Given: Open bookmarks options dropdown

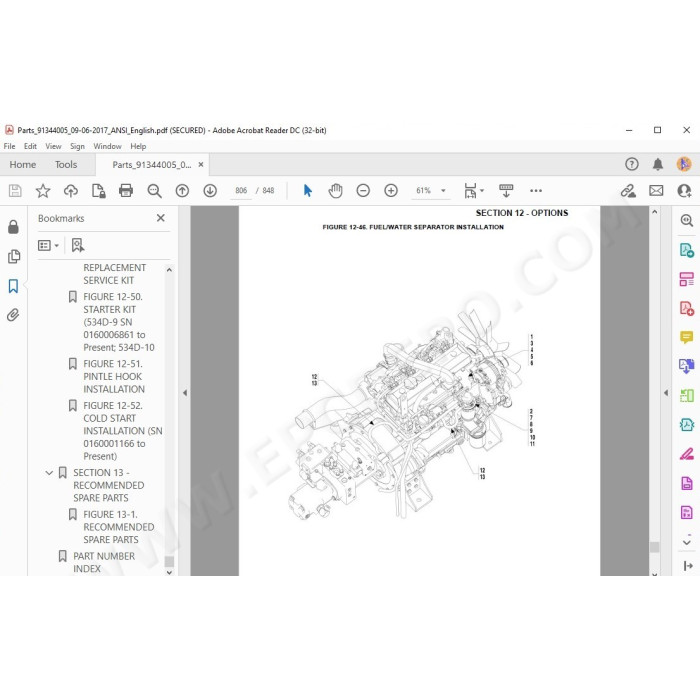Looking at the screenshot, I should point(48,246).
